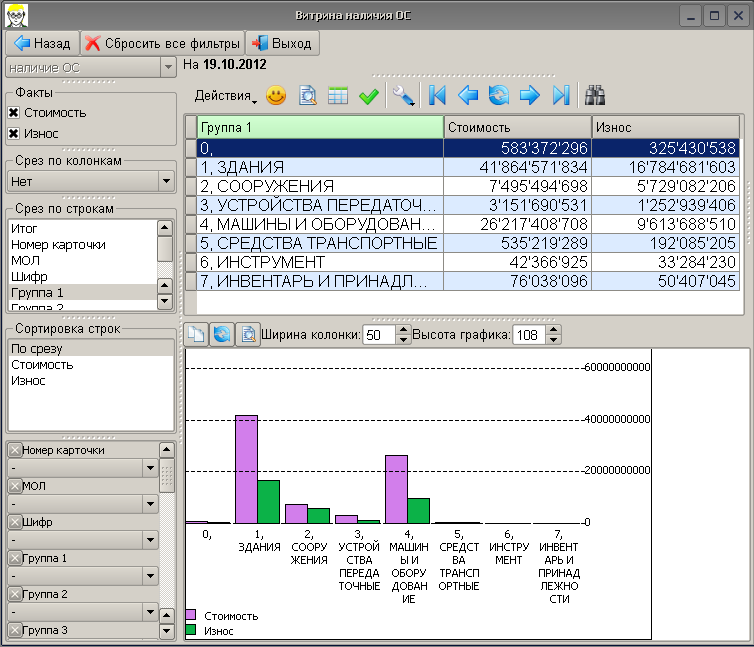
Task: Toggle the Износ fact checkbox
Action: point(14,133)
